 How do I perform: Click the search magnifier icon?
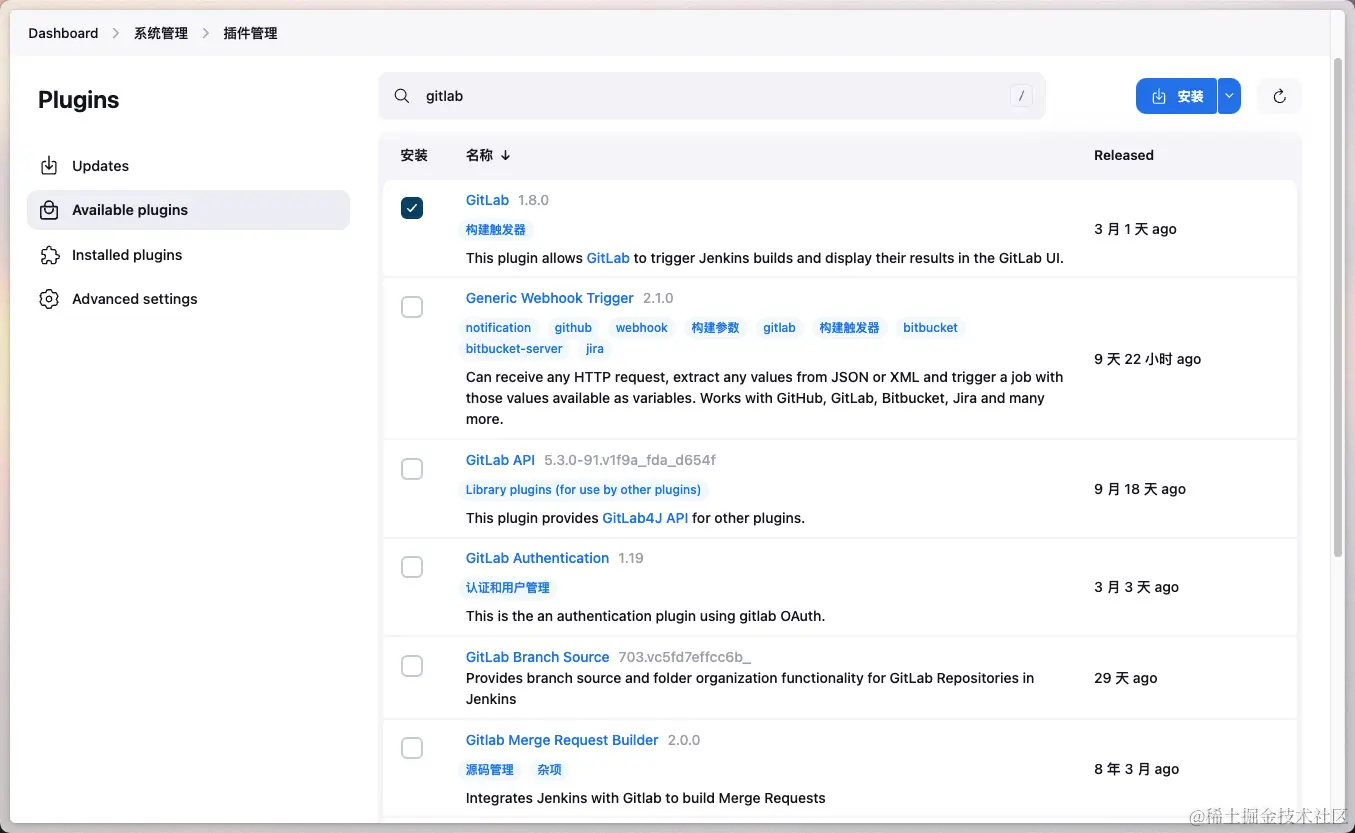coord(402,96)
